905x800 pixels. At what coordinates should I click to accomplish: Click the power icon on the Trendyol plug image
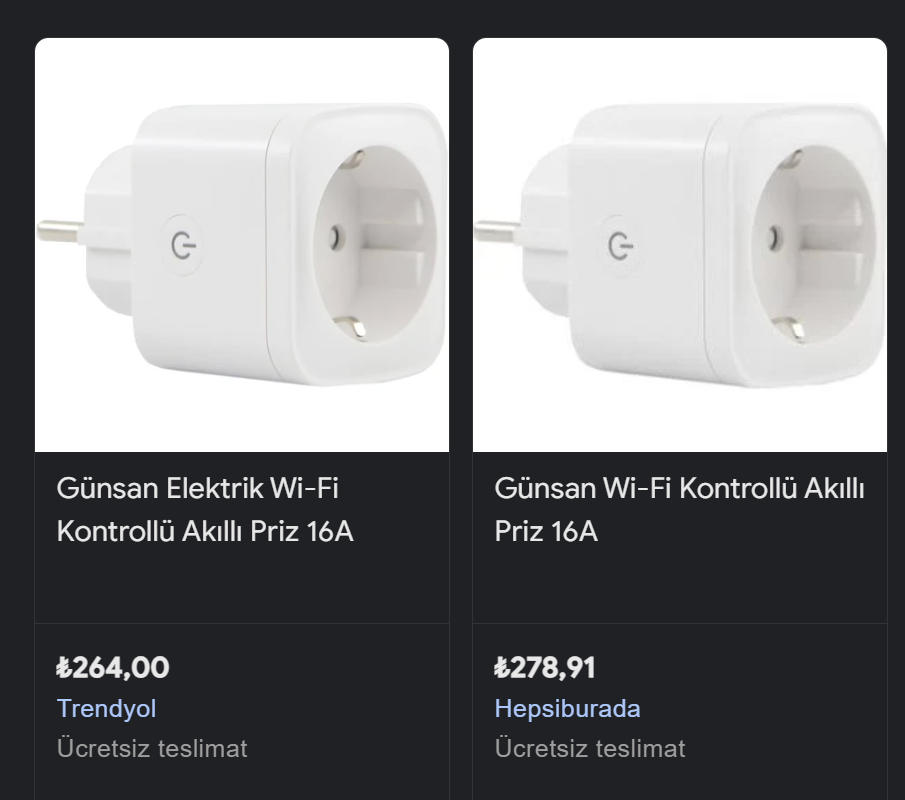coord(183,245)
